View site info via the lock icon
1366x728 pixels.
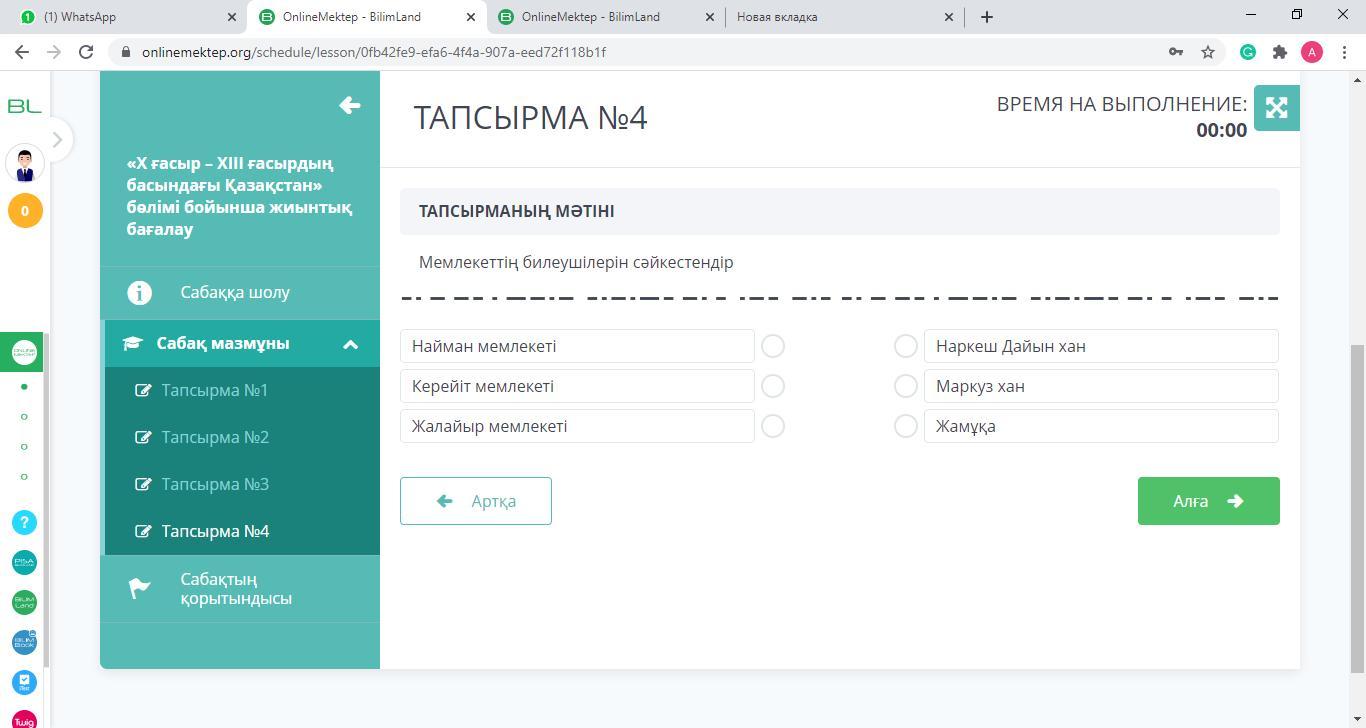click(x=125, y=52)
